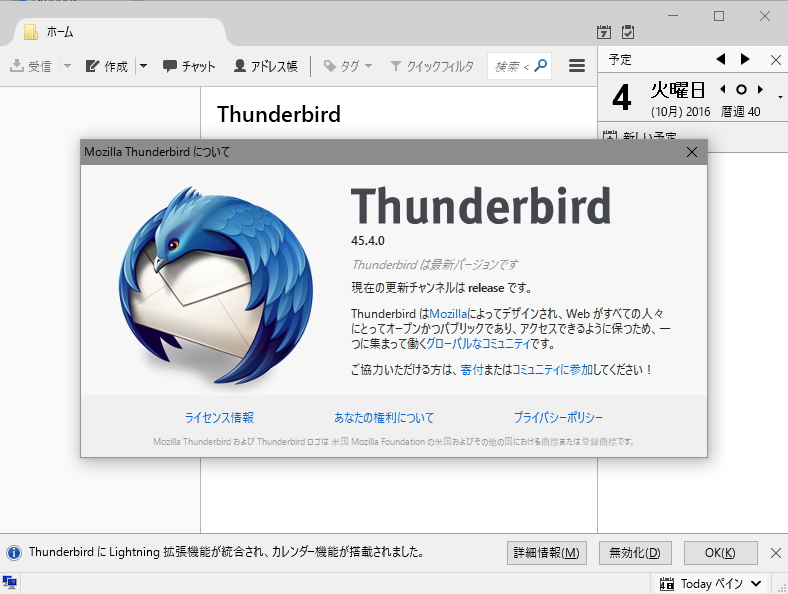788x594 pixels.
Task: Open the Calendar tab icon
Action: [x=604, y=32]
